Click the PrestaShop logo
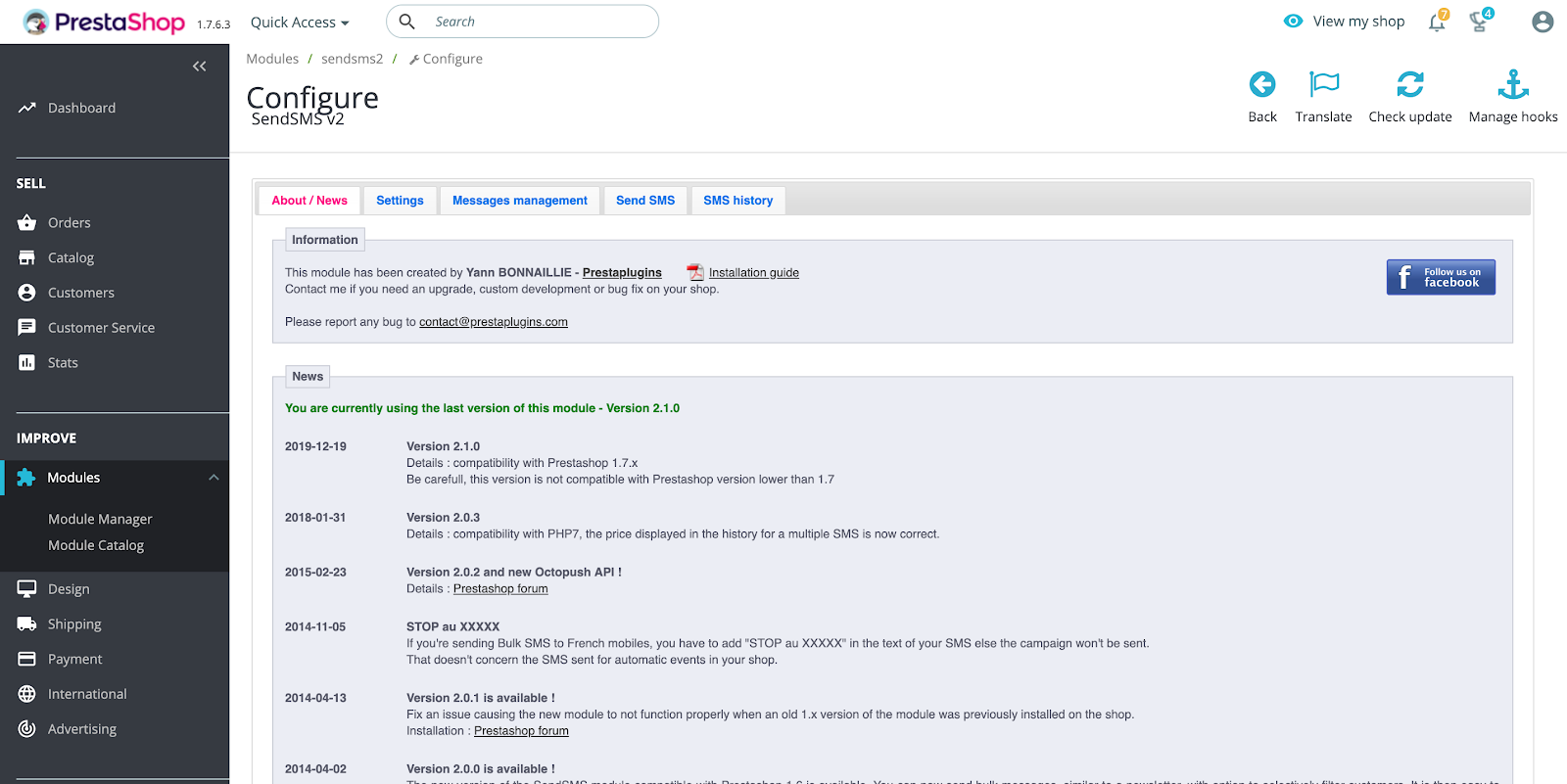 tap(104, 22)
